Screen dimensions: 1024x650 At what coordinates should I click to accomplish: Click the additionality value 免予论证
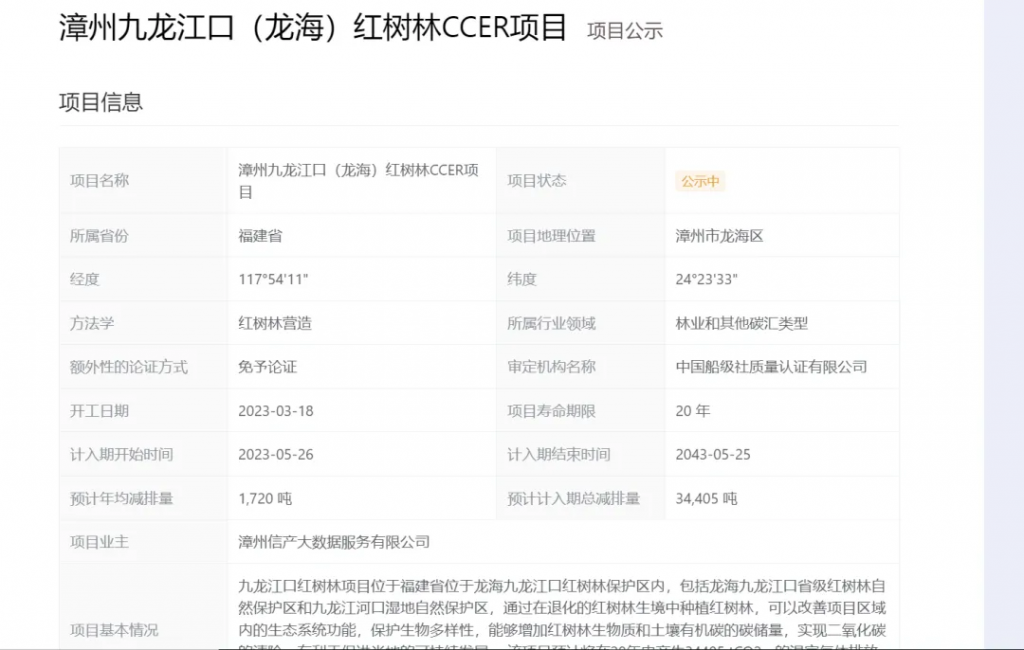267,367
